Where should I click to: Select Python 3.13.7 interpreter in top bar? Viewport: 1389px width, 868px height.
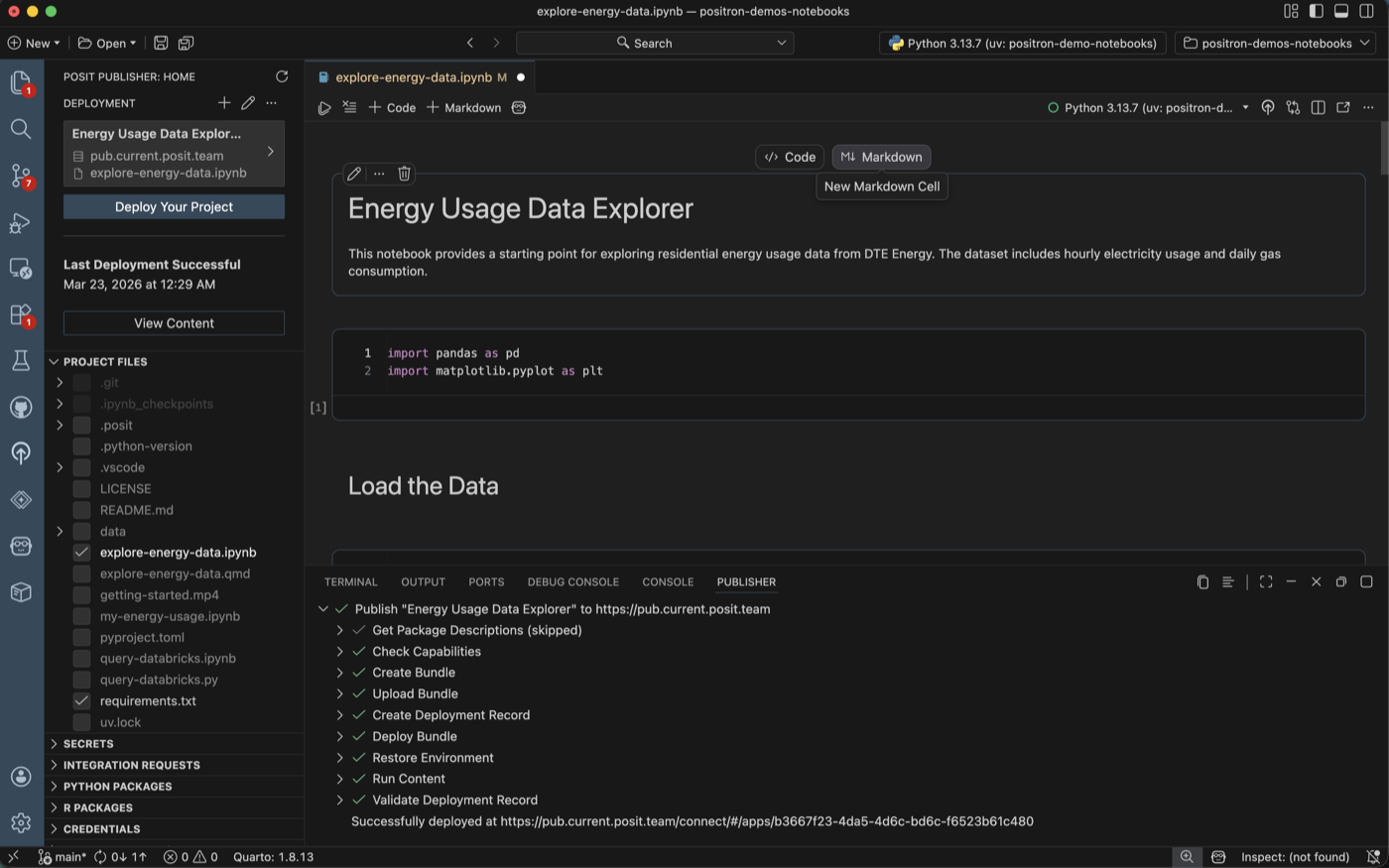point(1022,43)
